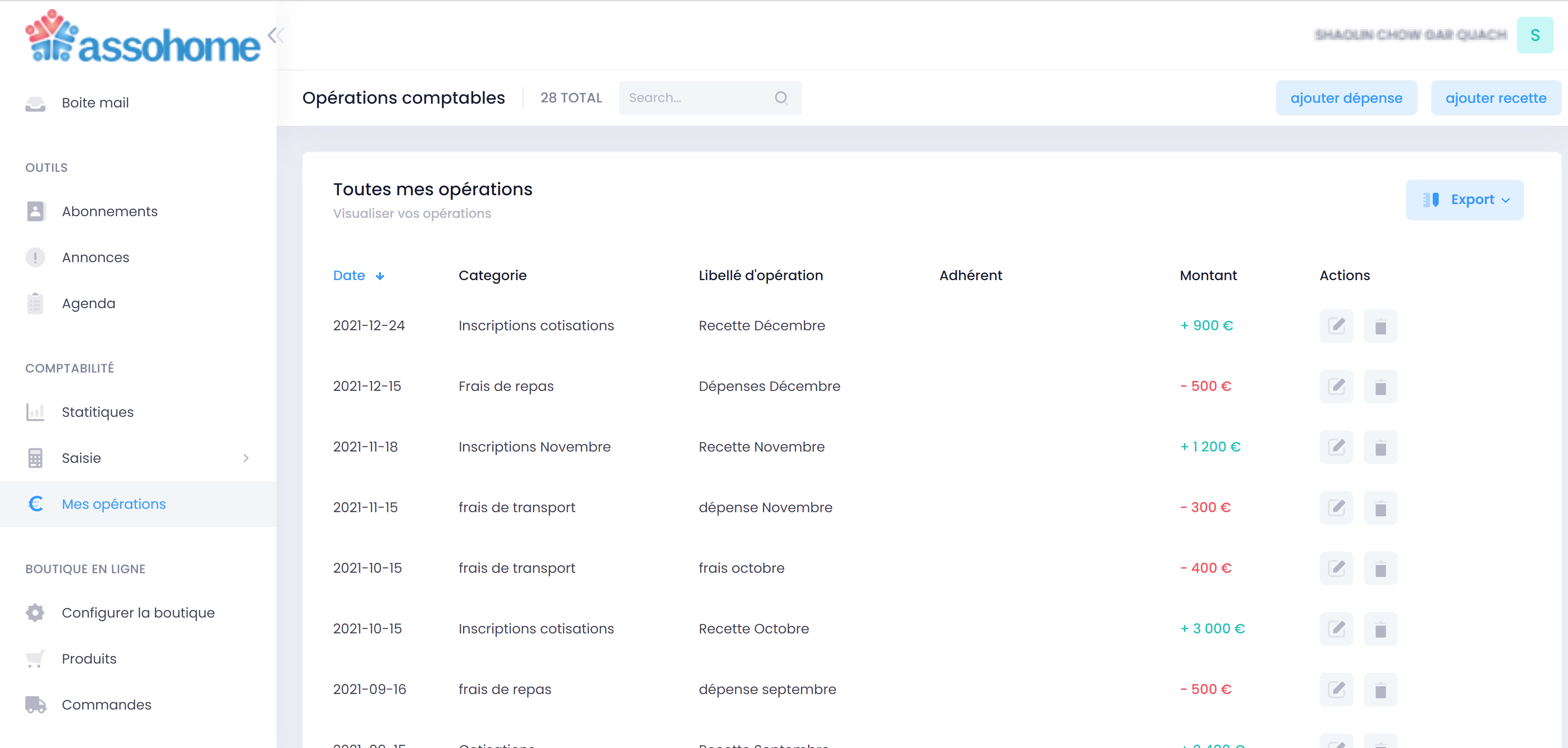Image resolution: width=1568 pixels, height=748 pixels.
Task: Open the Boite mail section
Action: point(95,102)
